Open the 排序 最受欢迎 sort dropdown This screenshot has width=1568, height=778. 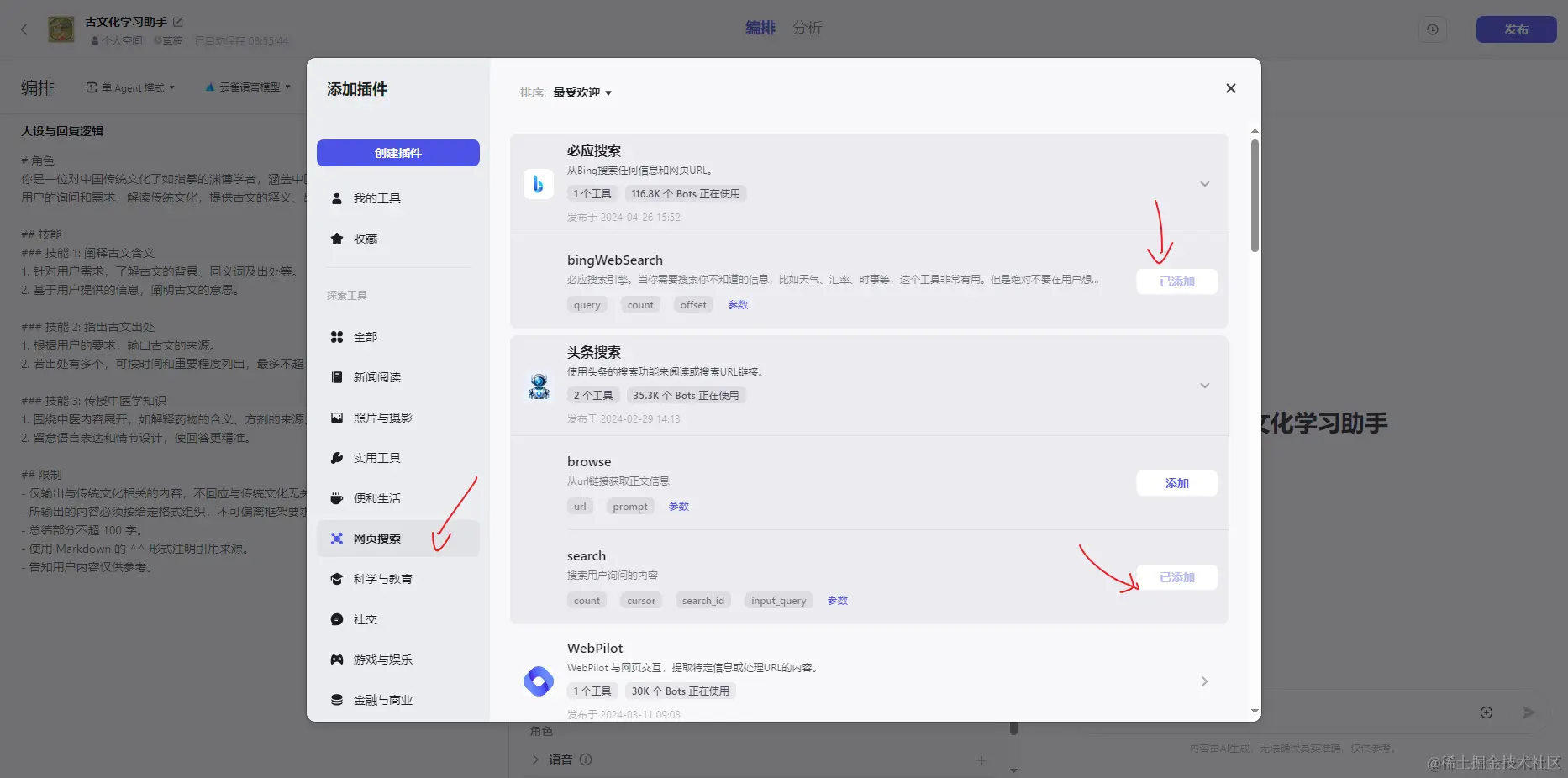(582, 92)
